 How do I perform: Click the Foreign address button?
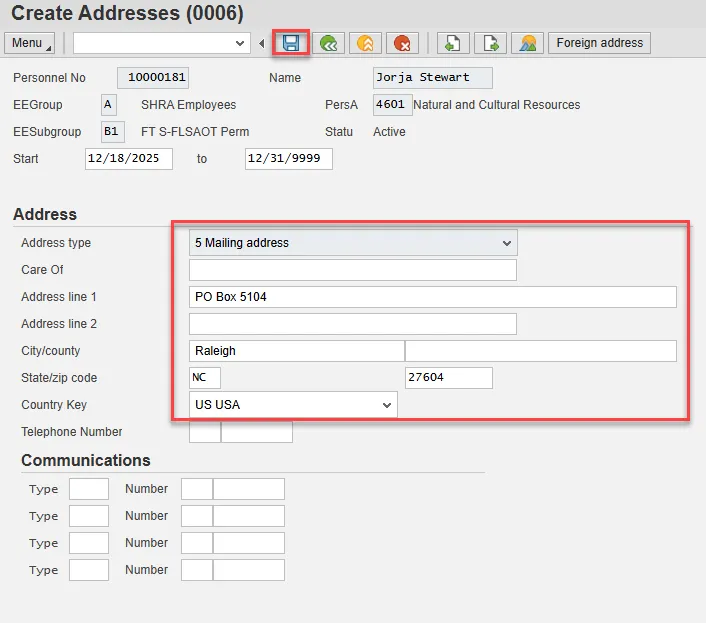click(x=599, y=43)
